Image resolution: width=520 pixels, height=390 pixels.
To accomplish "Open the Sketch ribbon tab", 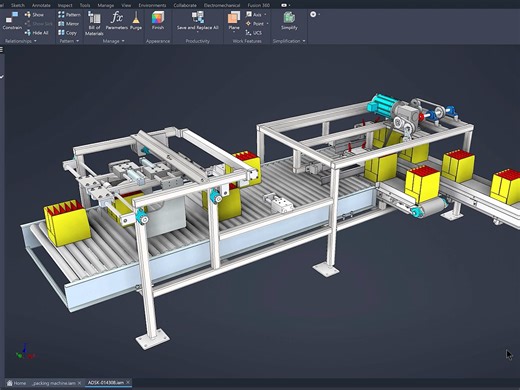I will point(18,5).
